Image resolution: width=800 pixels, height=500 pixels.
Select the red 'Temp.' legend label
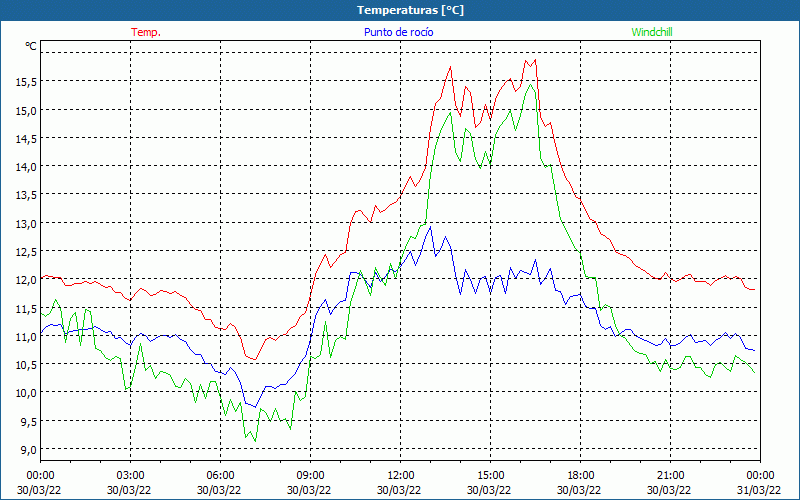pyautogui.click(x=146, y=32)
